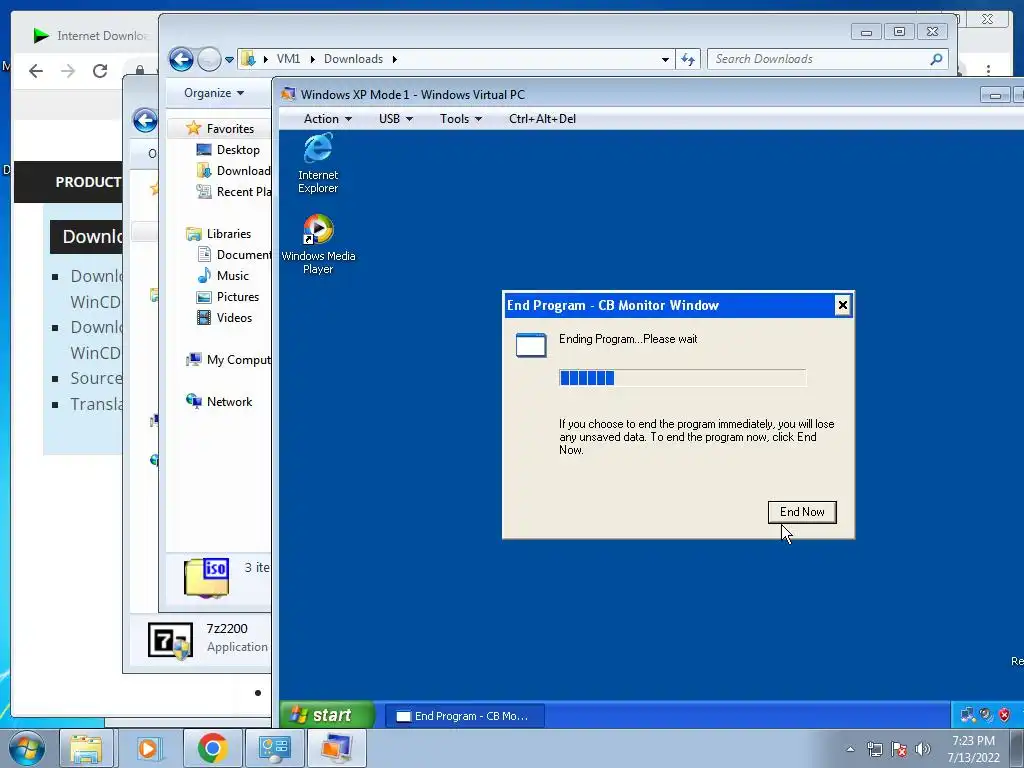This screenshot has height=768, width=1024.
Task: Select End Program taskbar item in XP
Action: coord(464,716)
